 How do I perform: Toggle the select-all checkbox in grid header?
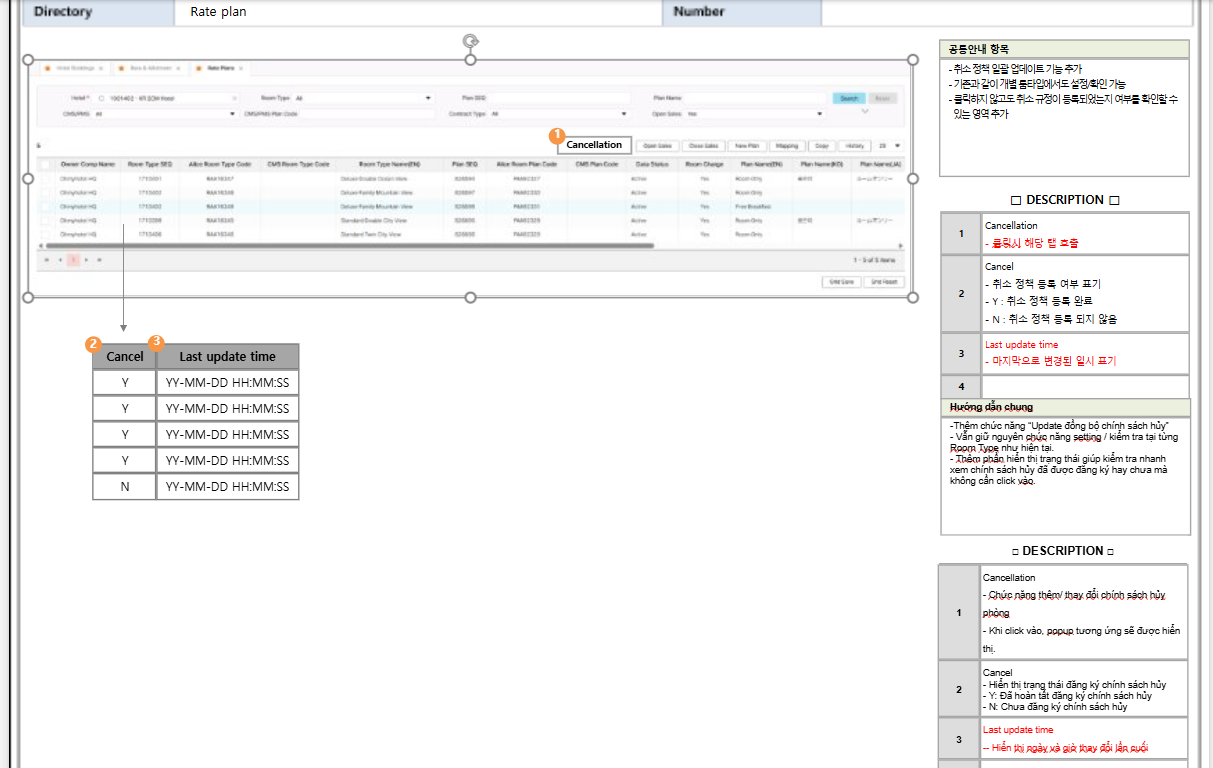point(45,163)
